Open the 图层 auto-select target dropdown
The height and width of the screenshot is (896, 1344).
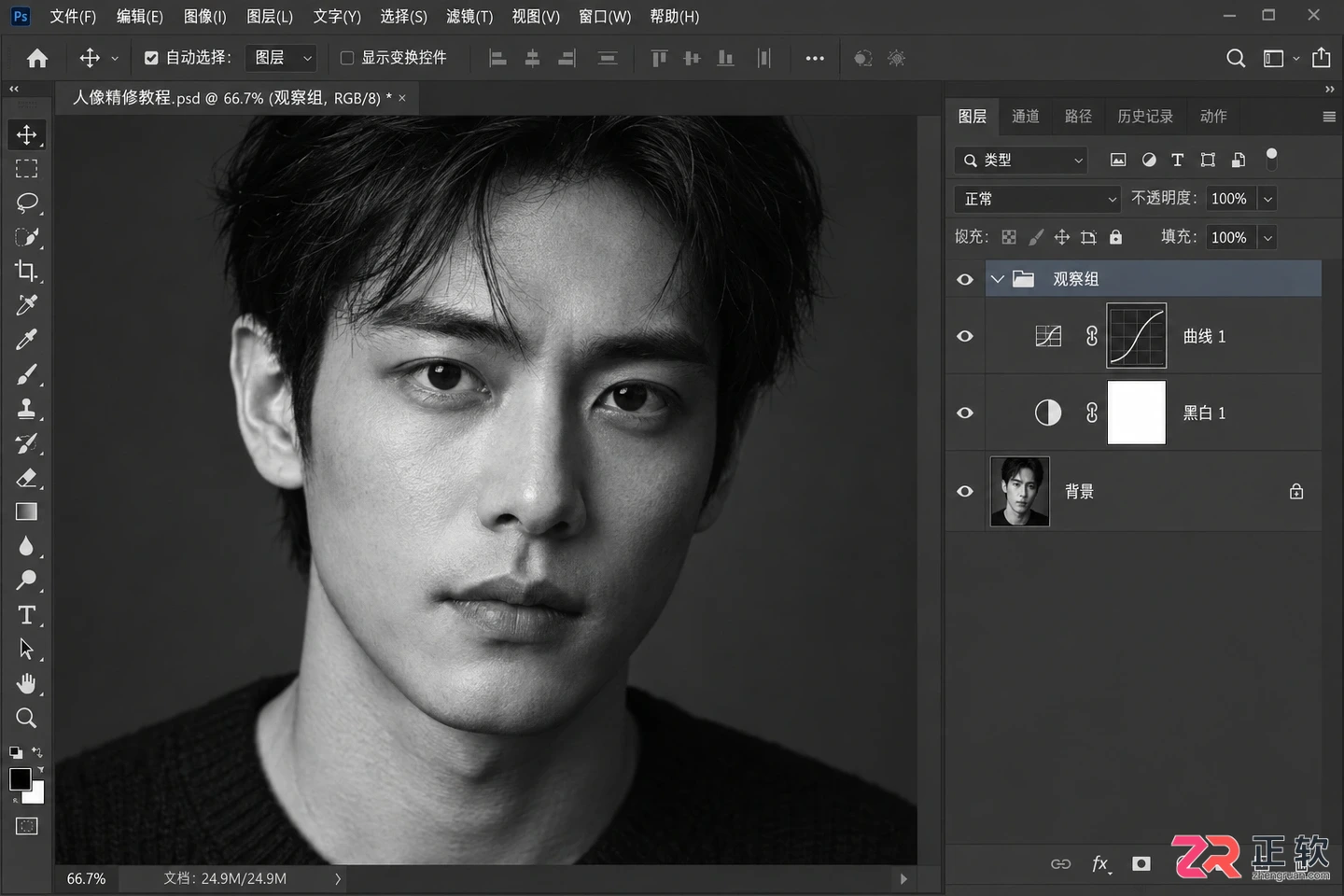tap(281, 58)
